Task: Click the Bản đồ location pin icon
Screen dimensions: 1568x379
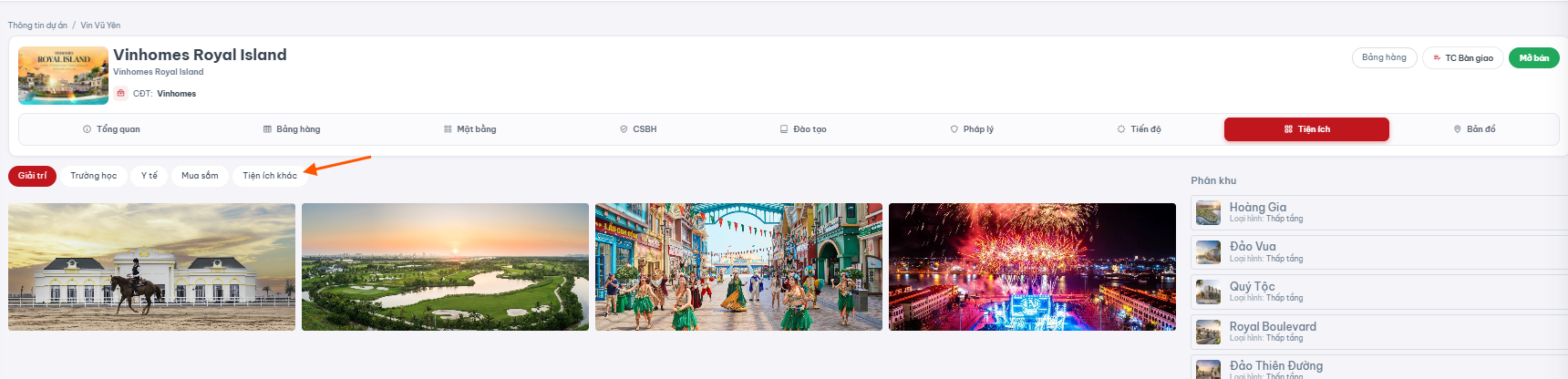Action: pos(1458,129)
